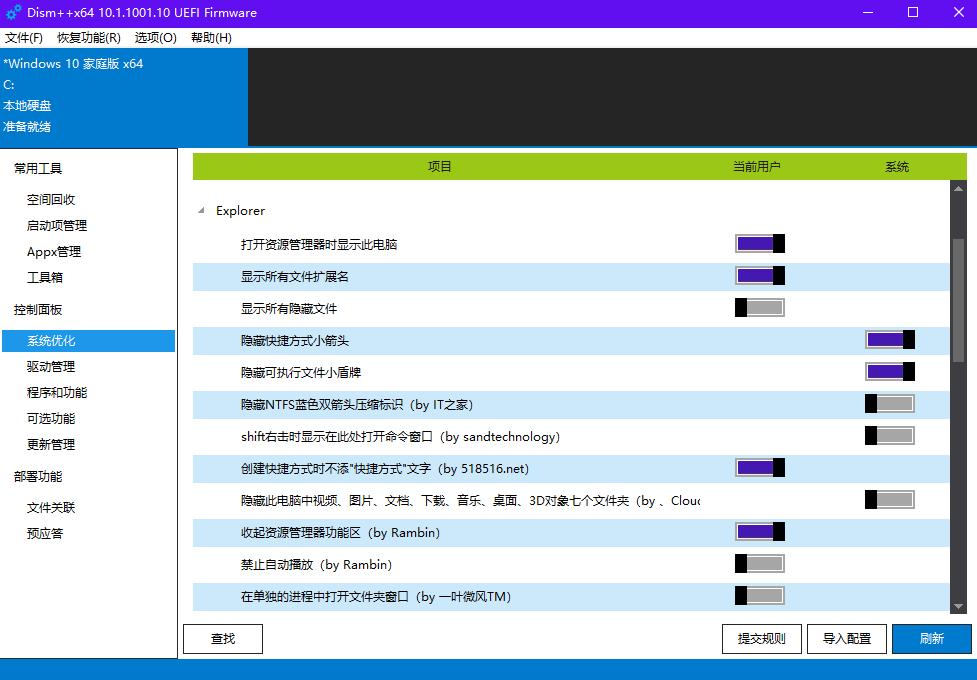The width and height of the screenshot is (977, 680).
Task: Click scrollbar down arrow in settings list
Action: pyautogui.click(x=958, y=606)
